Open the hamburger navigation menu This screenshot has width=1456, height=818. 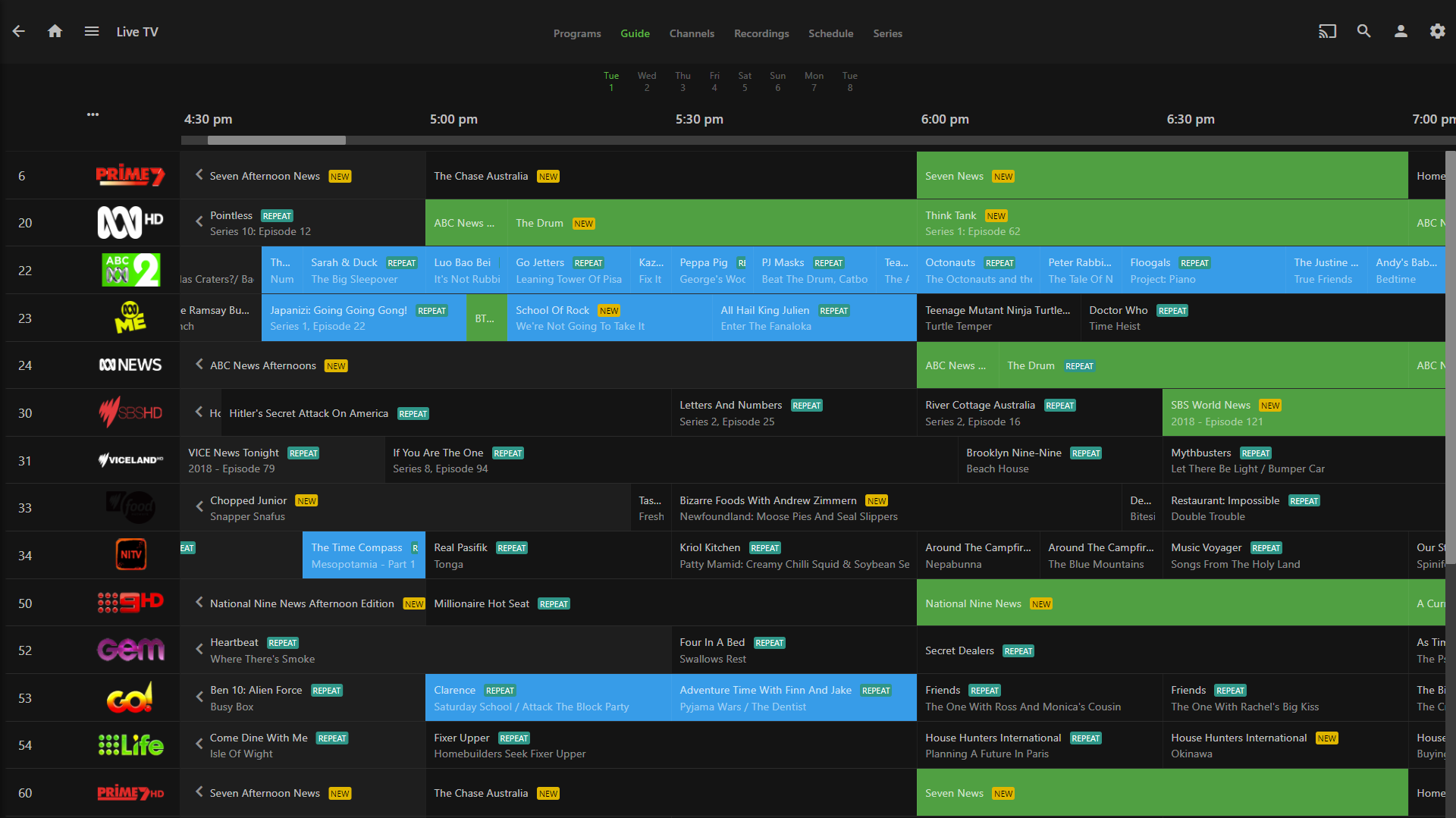point(91,31)
